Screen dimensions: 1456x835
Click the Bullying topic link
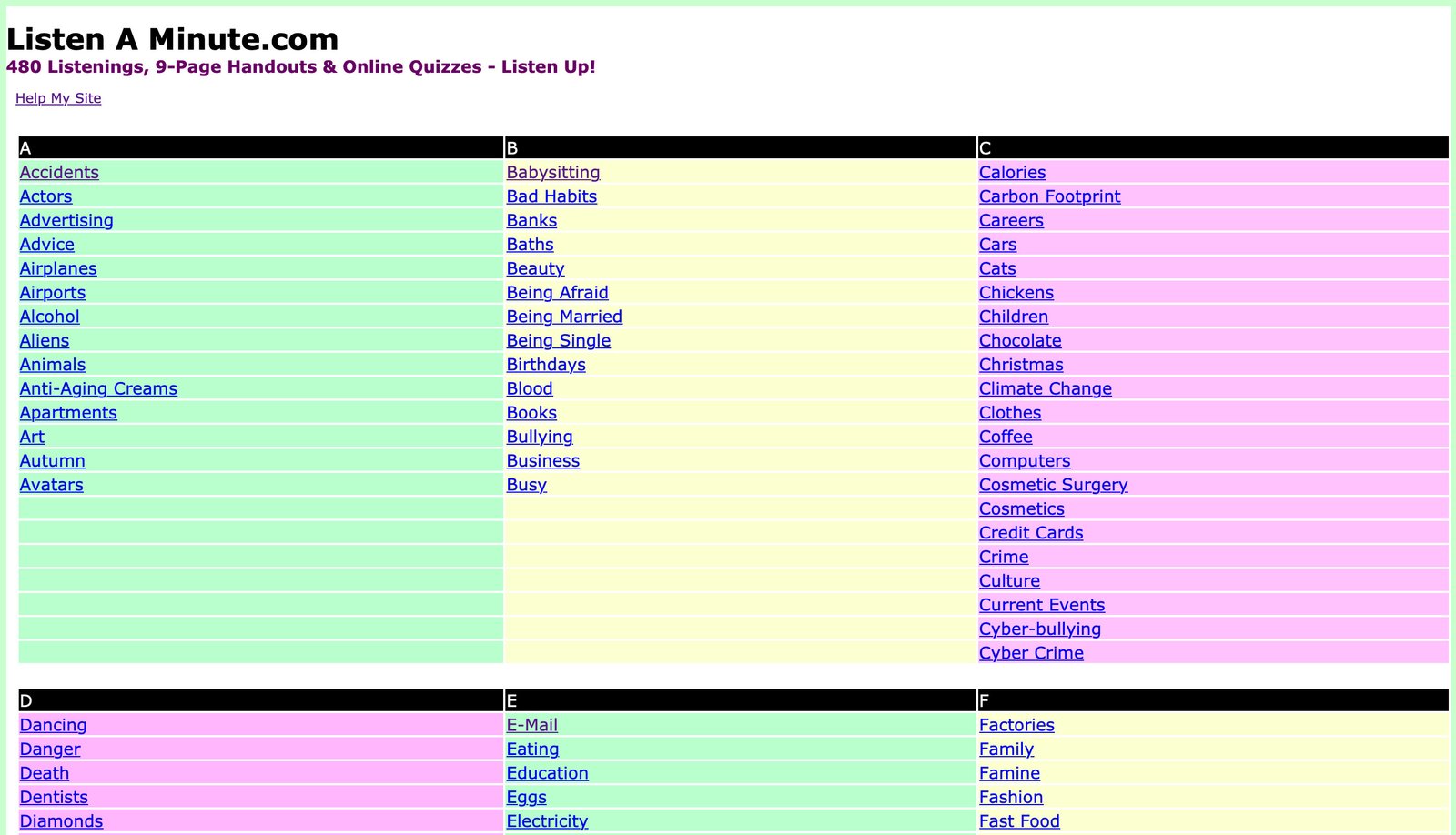(x=539, y=437)
